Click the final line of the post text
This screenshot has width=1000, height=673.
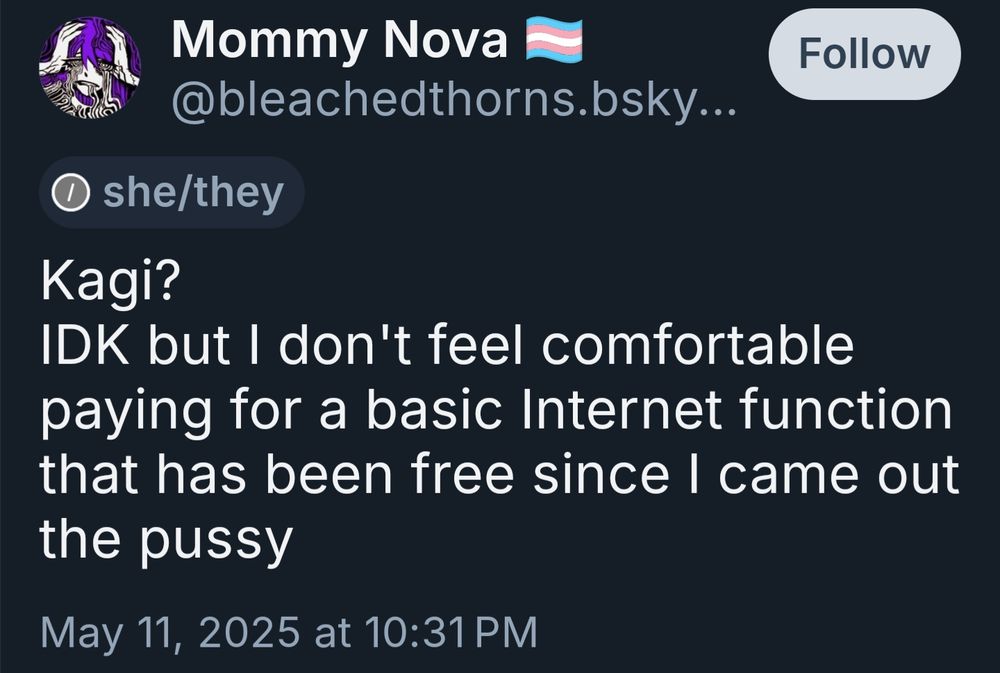click(x=166, y=541)
